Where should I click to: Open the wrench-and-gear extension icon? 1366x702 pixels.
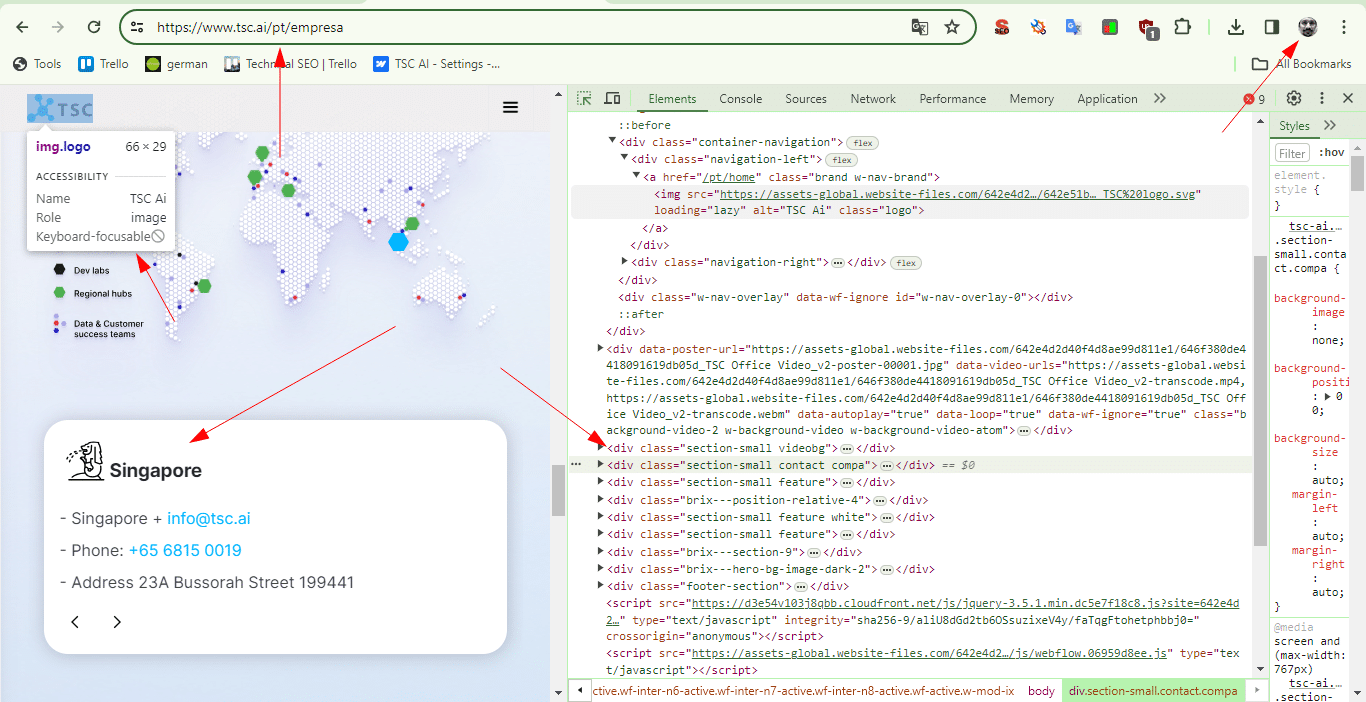tap(1038, 27)
